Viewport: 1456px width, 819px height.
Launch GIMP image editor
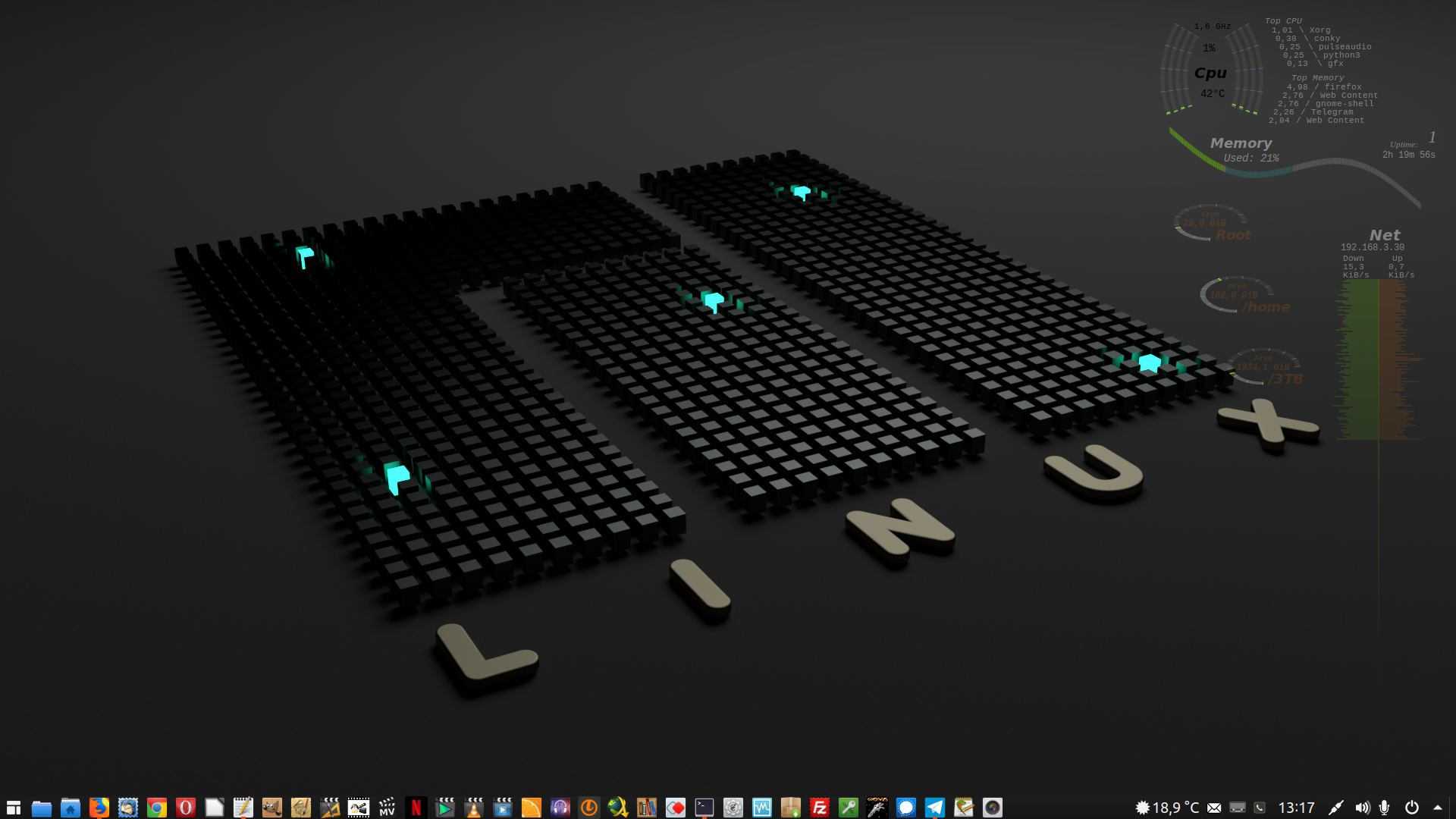tap(272, 808)
